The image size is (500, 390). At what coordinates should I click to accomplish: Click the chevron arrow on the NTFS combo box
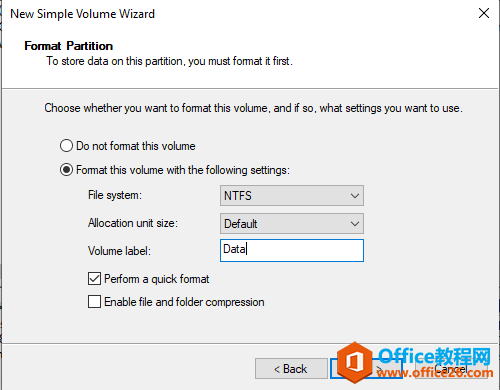coord(355,196)
